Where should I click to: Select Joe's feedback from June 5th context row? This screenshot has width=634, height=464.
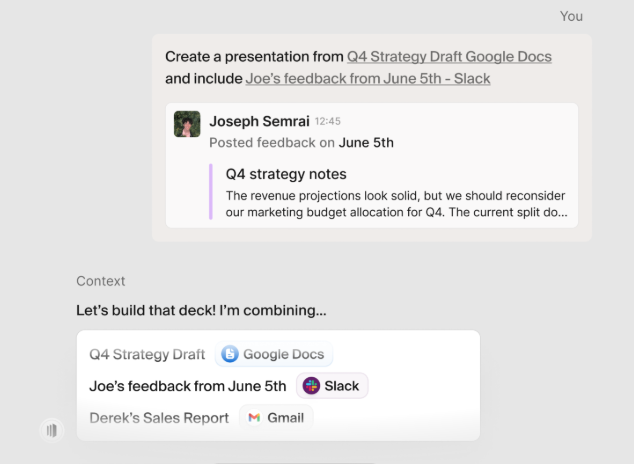(x=278, y=386)
